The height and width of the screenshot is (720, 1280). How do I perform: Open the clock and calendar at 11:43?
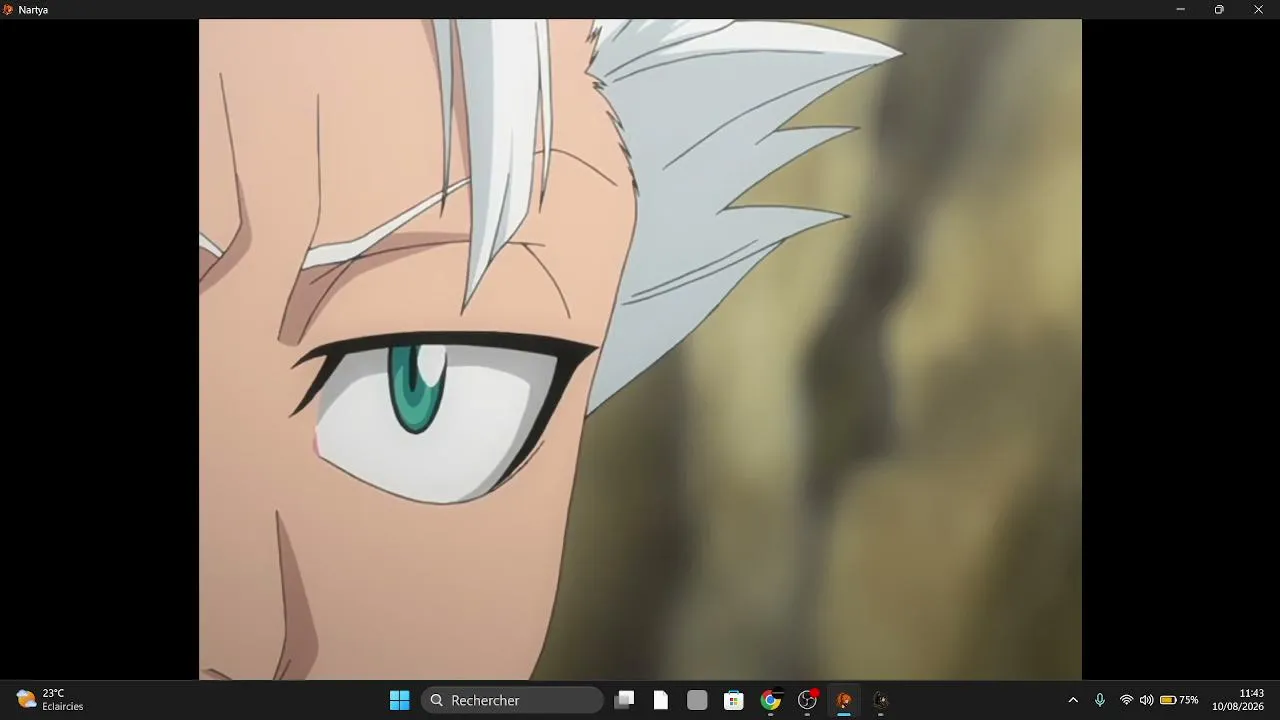click(1238, 700)
